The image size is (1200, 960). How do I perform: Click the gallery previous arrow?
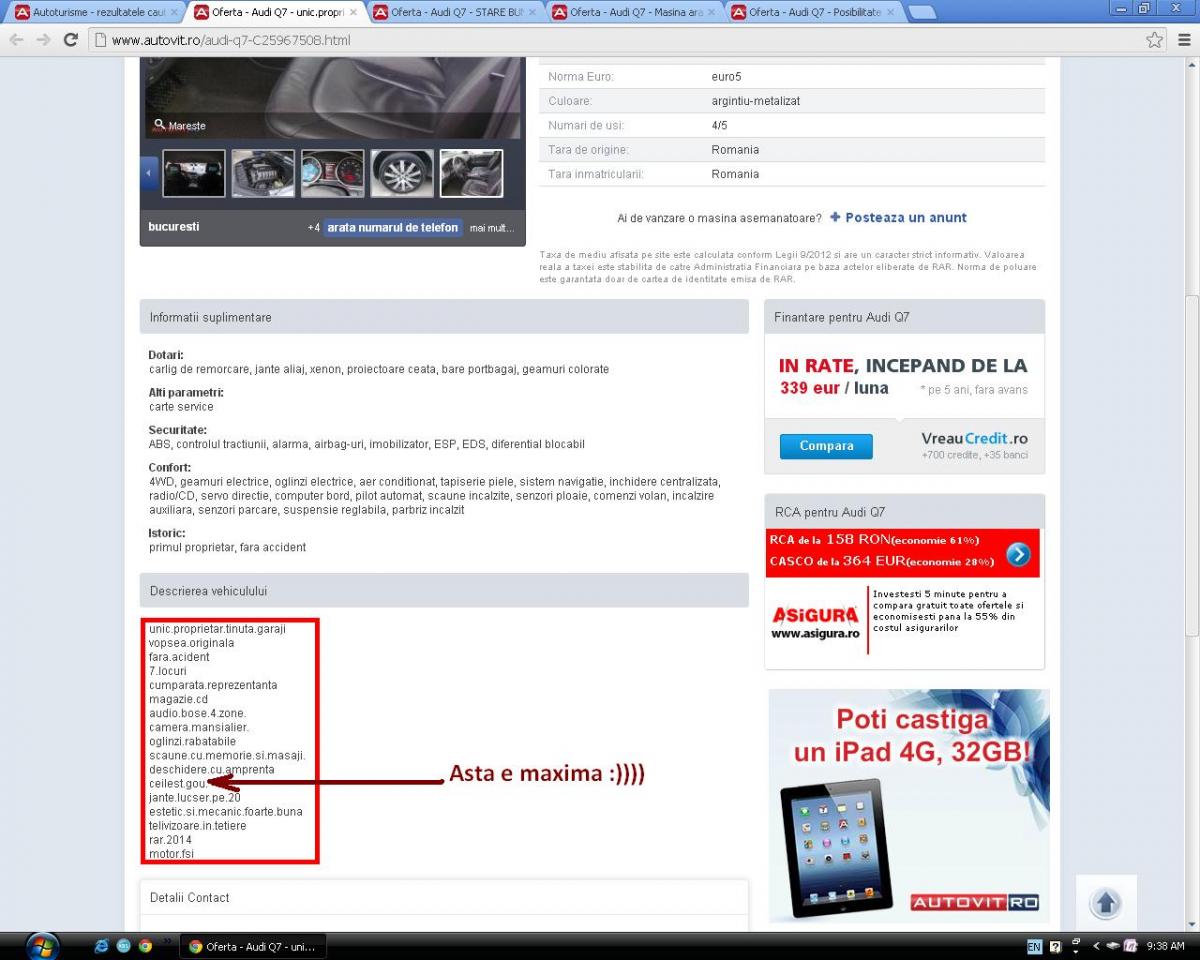tap(149, 174)
